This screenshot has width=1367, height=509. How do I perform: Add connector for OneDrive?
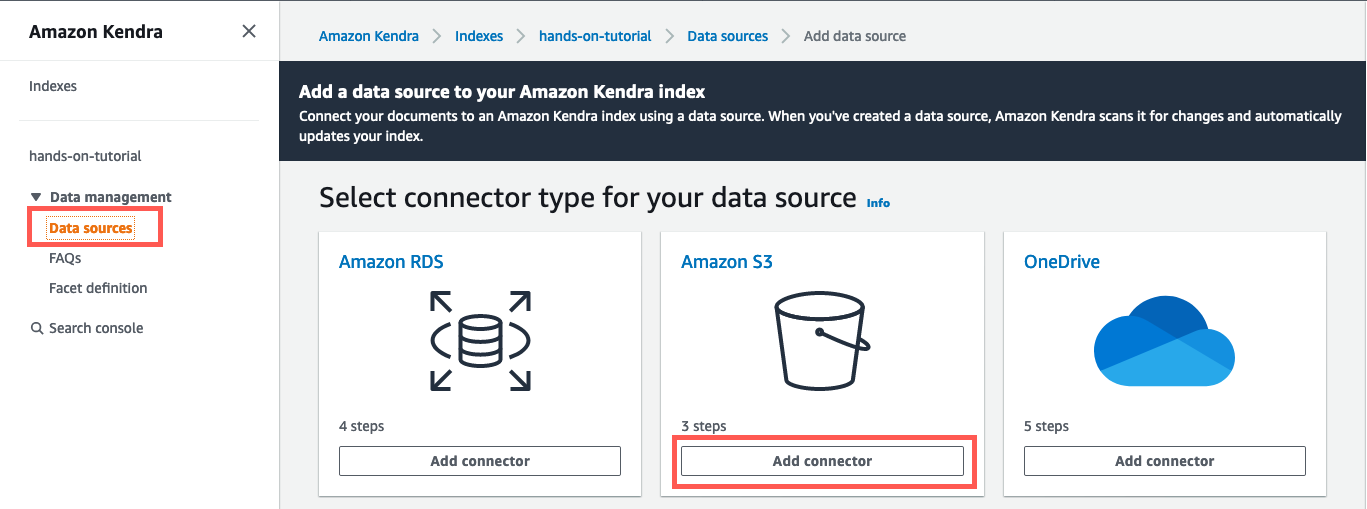pyautogui.click(x=1164, y=461)
